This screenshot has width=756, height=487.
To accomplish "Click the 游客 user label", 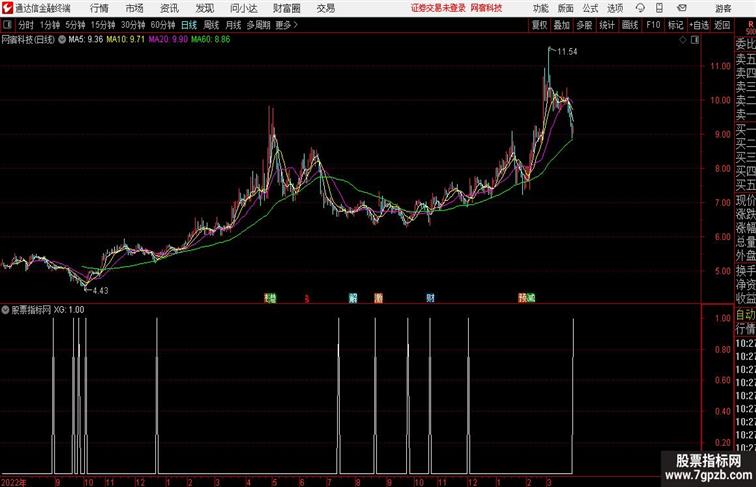I will (723, 8).
